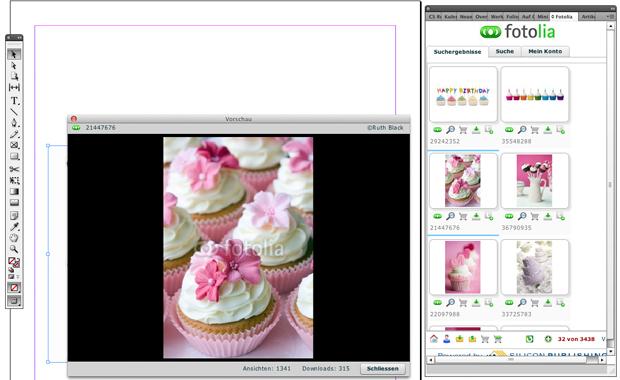Preview image 29242352 with the magnifier icon
Image resolution: width=620 pixels, height=380 pixels.
click(450, 130)
